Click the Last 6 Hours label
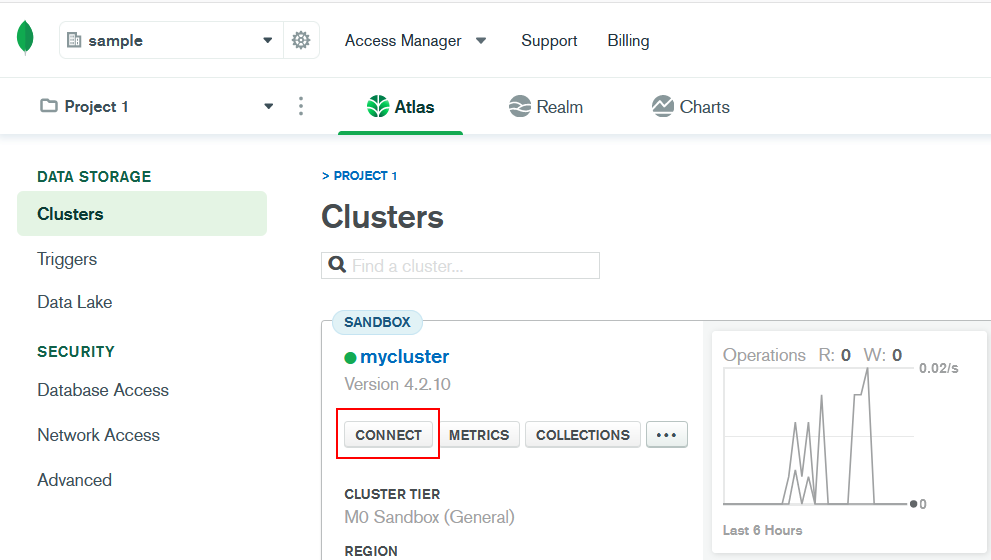Screen dimensions: 991x560 tap(762, 530)
